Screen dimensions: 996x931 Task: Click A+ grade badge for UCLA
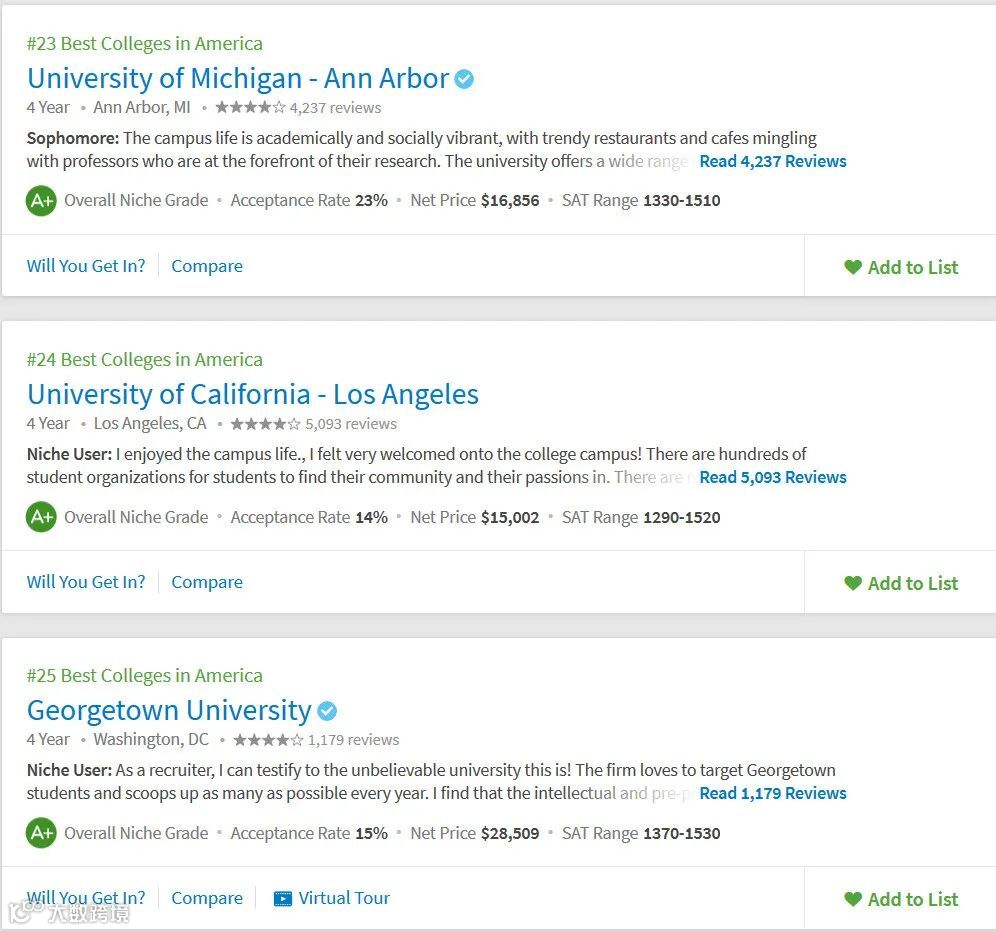(41, 517)
